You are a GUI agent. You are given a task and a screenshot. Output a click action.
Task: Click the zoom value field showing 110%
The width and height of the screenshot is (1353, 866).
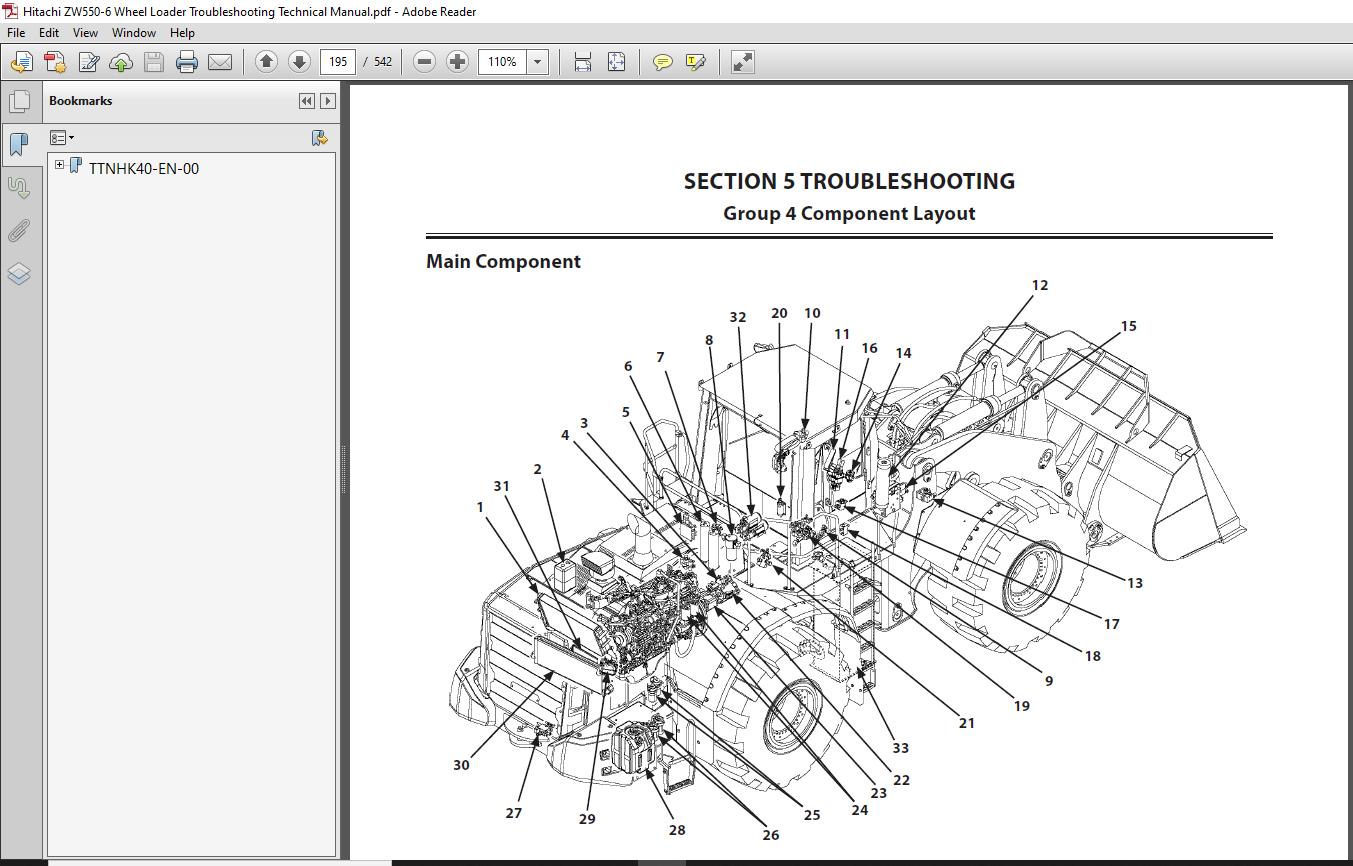tap(502, 62)
